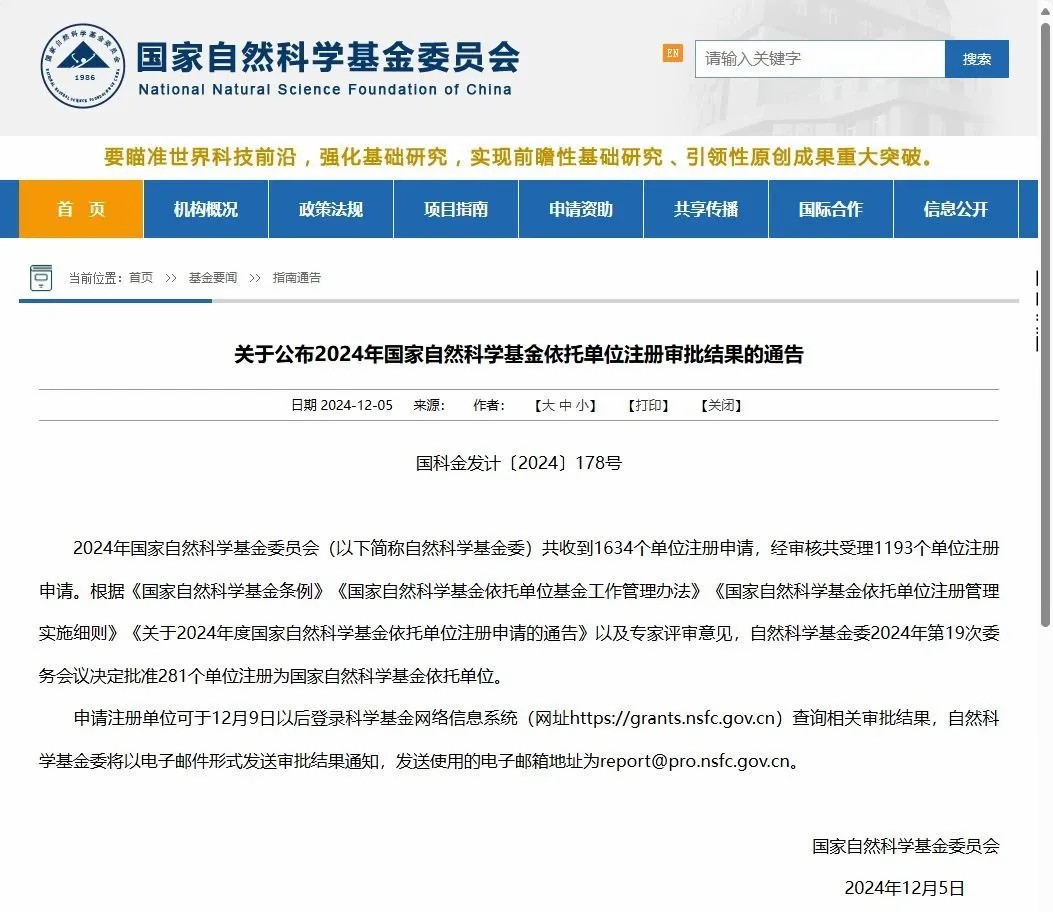Screen dimensions: 1053x912
Task: Click the blue 搜索 search button
Action: point(976,59)
